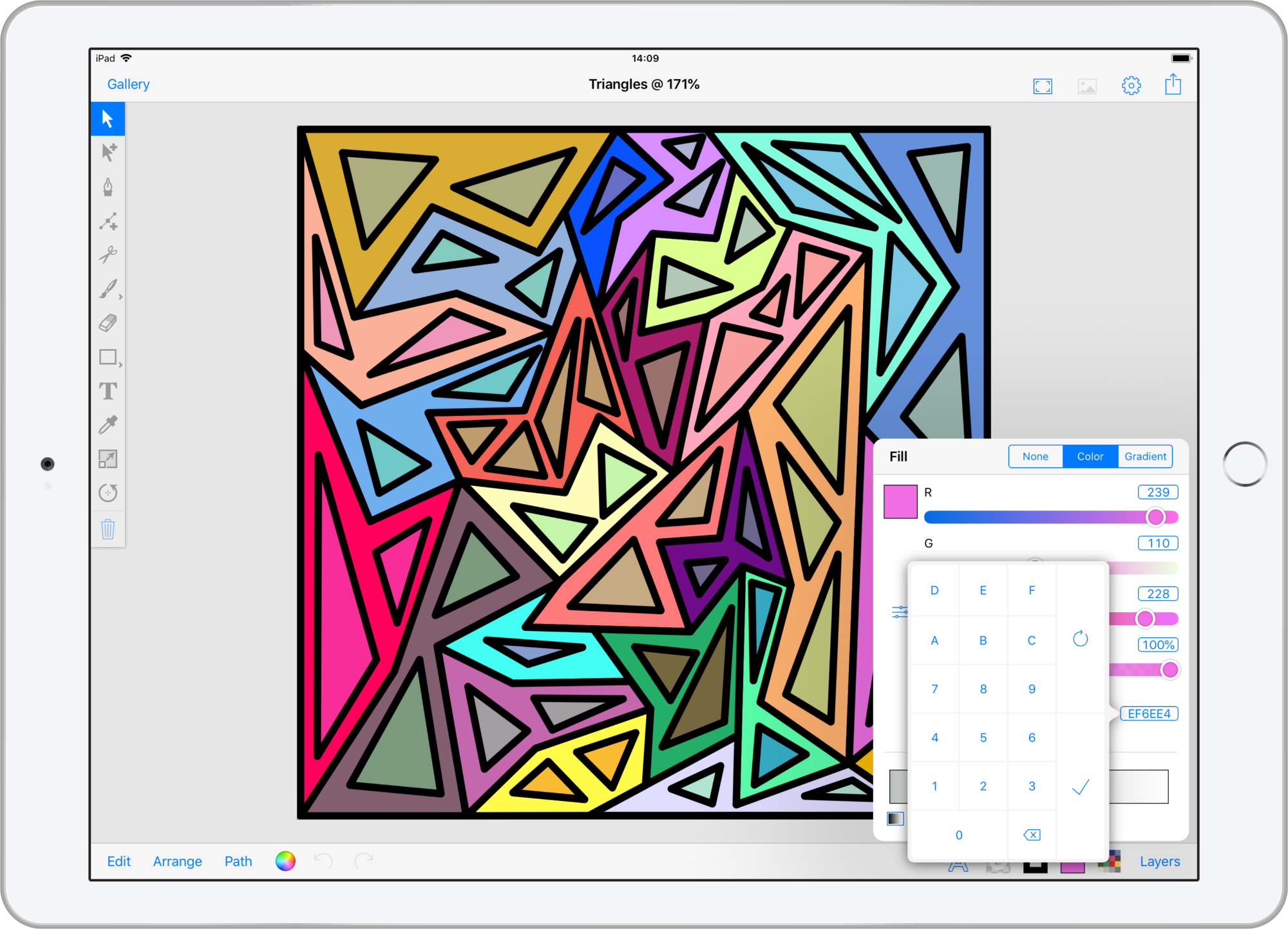This screenshot has height=929, width=1288.
Task: Tap the undo arrow
Action: pyautogui.click(x=323, y=861)
